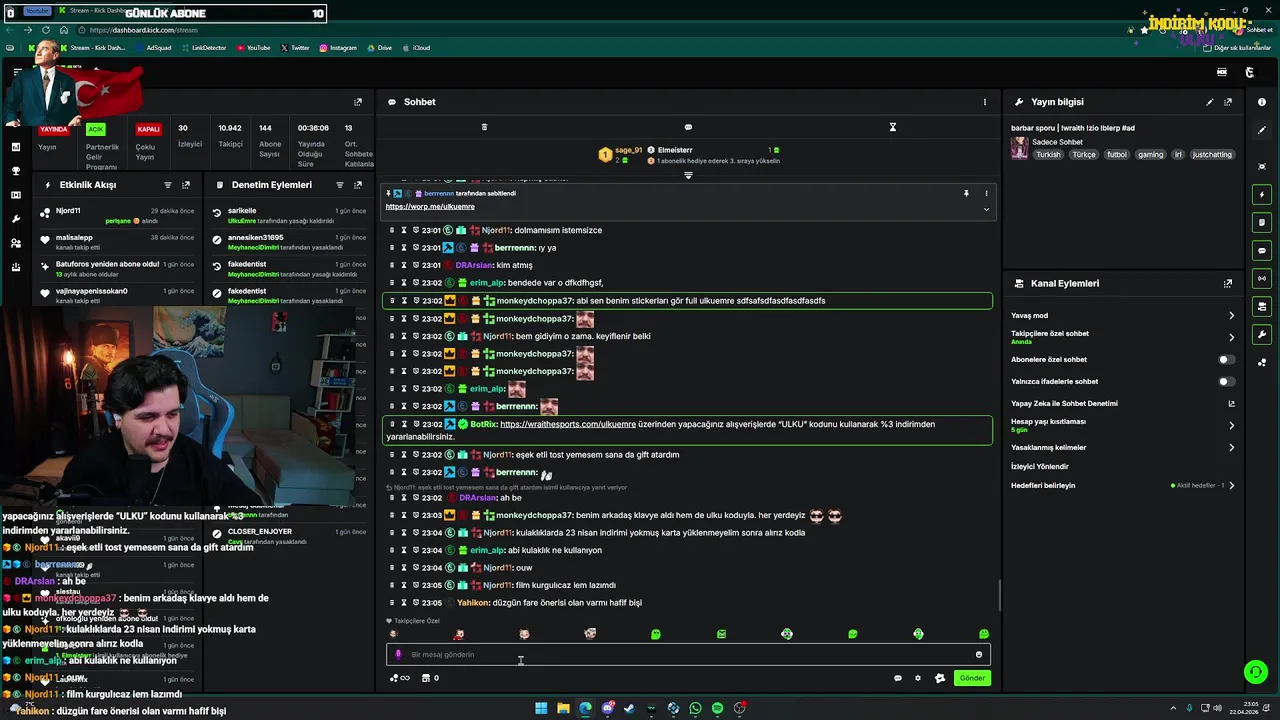
Task: Click chat scrollbar
Action: 999,596
